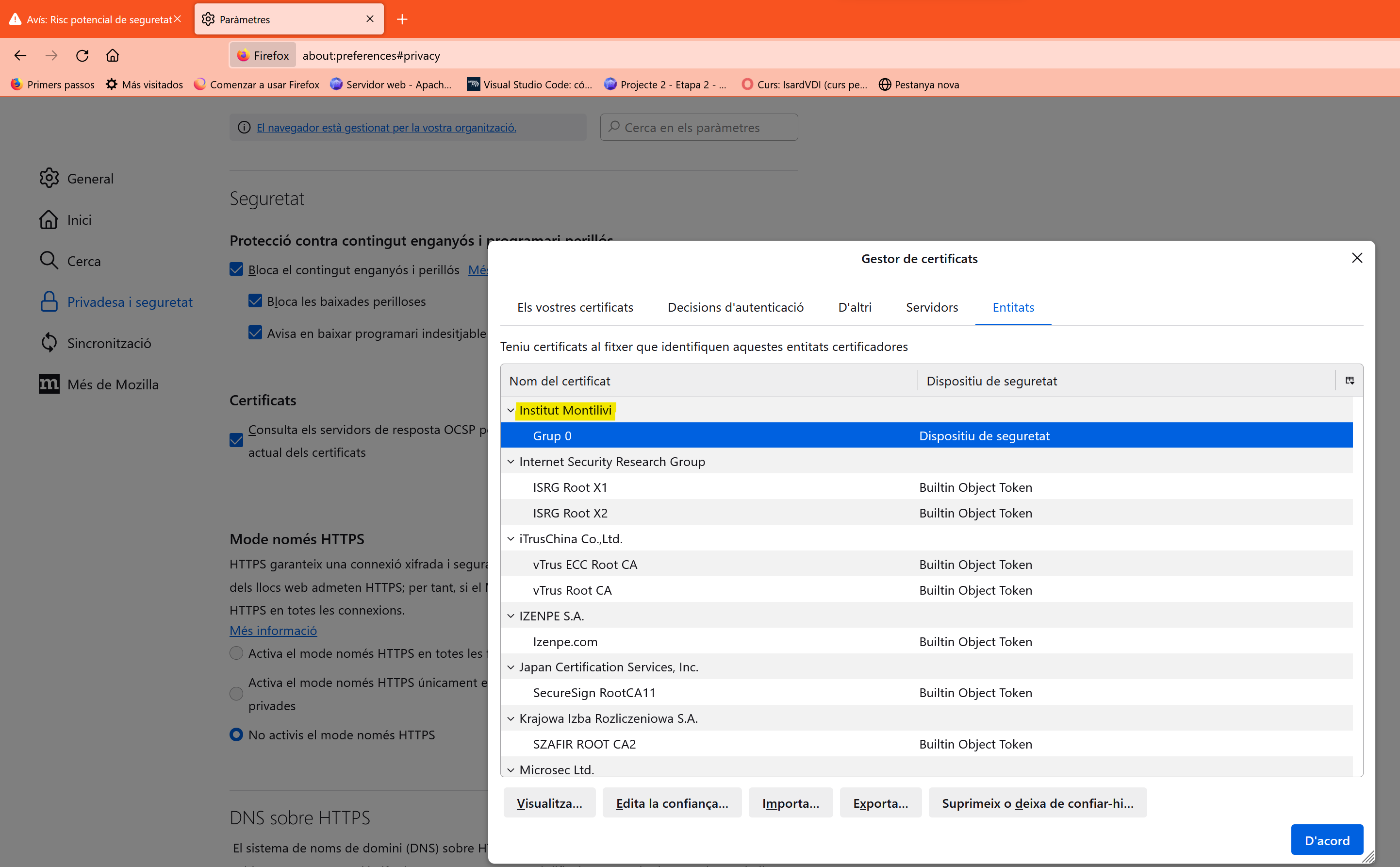Uncheck Bloca les baixades perilloses checkbox
Viewport: 1400px width, 867px height.
[255, 301]
